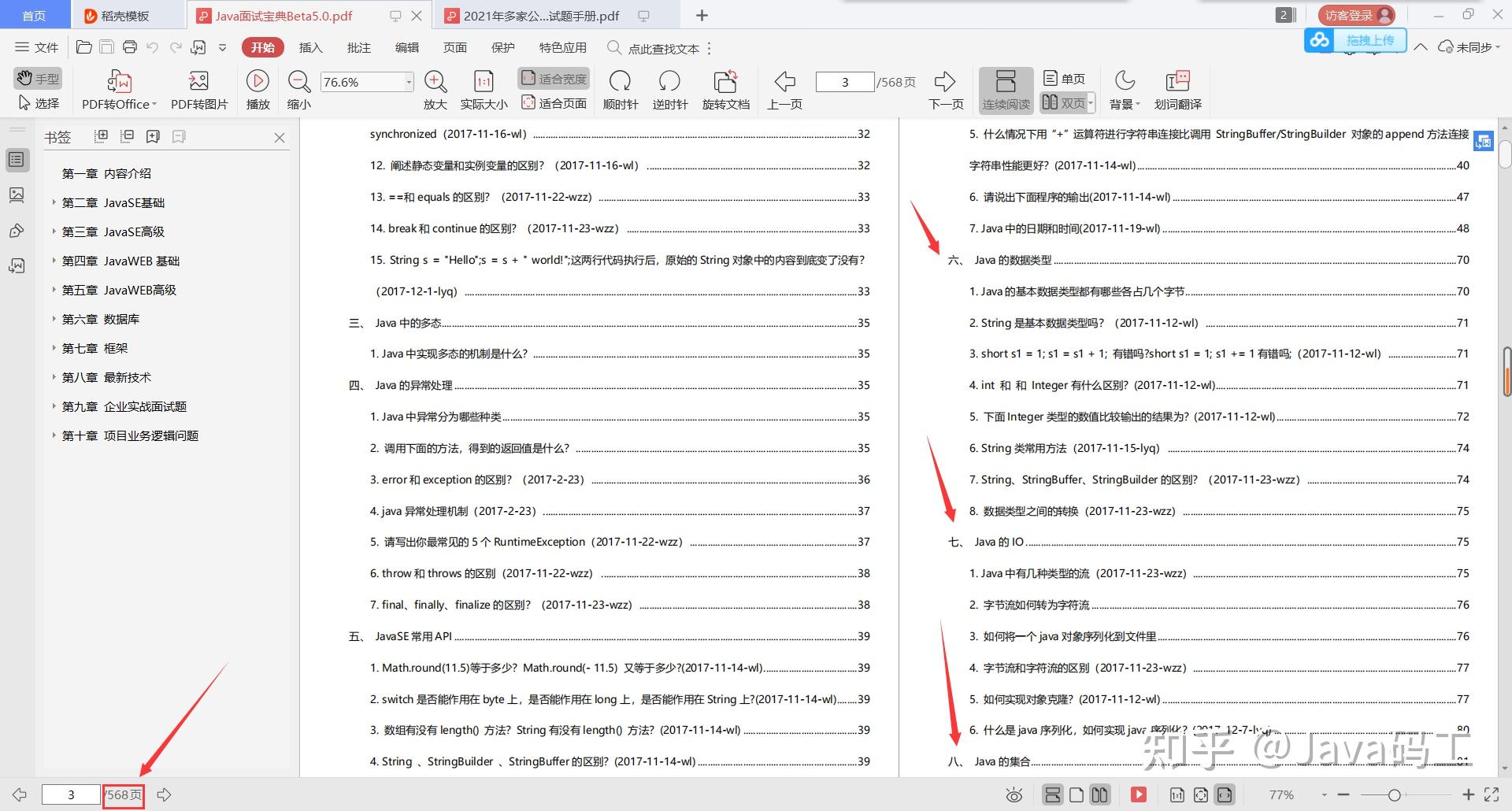Toggle 双页 two-page view mode
The width and height of the screenshot is (1512, 811).
pos(1063,102)
